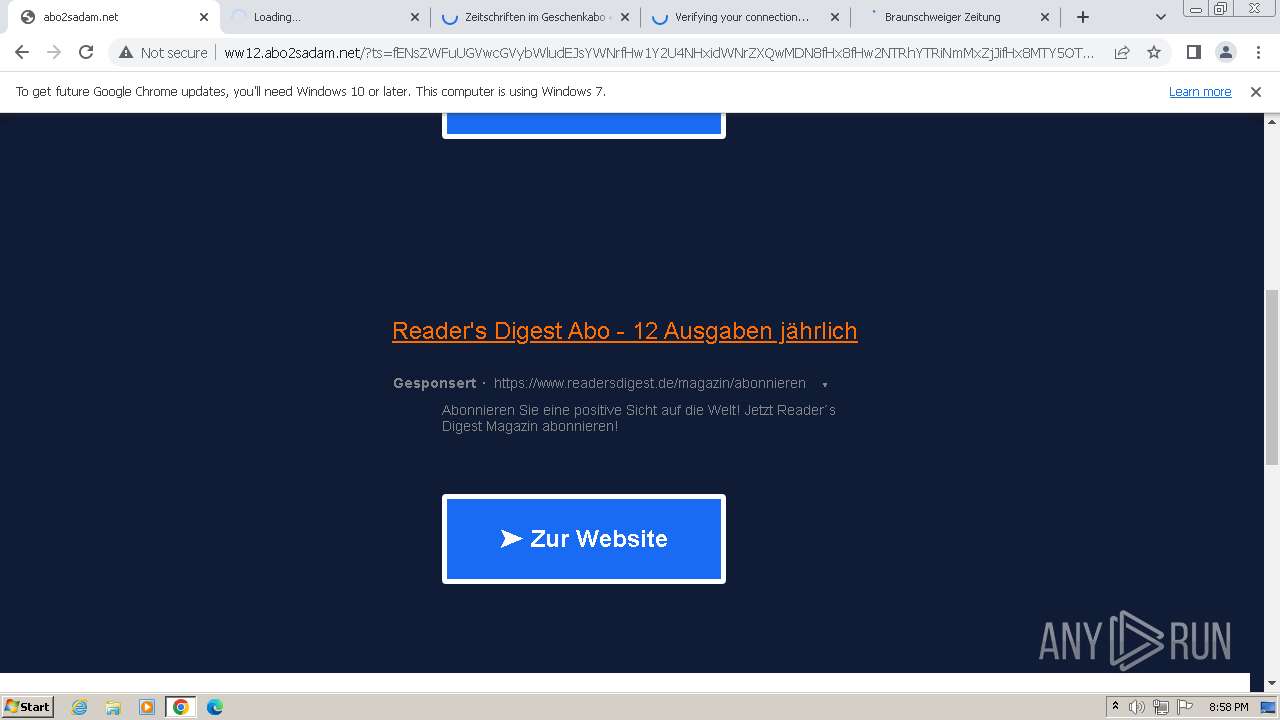The height and width of the screenshot is (720, 1280).
Task: Open the Action Center flag icon
Action: 1185,707
